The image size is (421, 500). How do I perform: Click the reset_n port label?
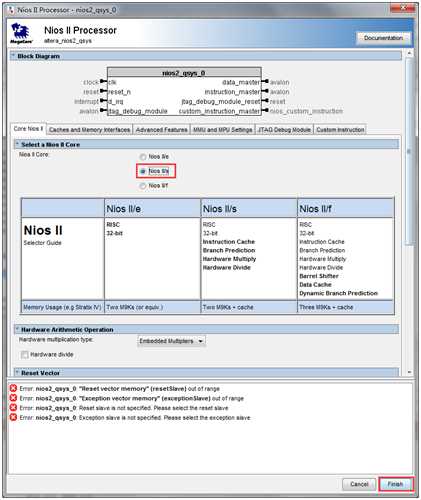coord(119,92)
